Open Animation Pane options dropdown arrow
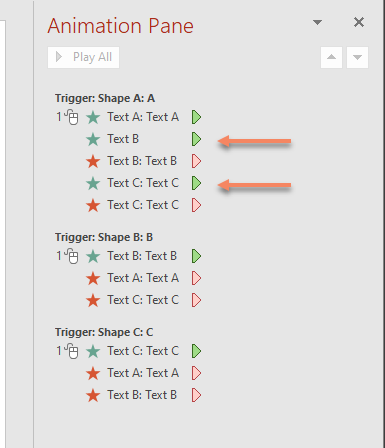Screen dimensions: 385x448 [317, 22]
